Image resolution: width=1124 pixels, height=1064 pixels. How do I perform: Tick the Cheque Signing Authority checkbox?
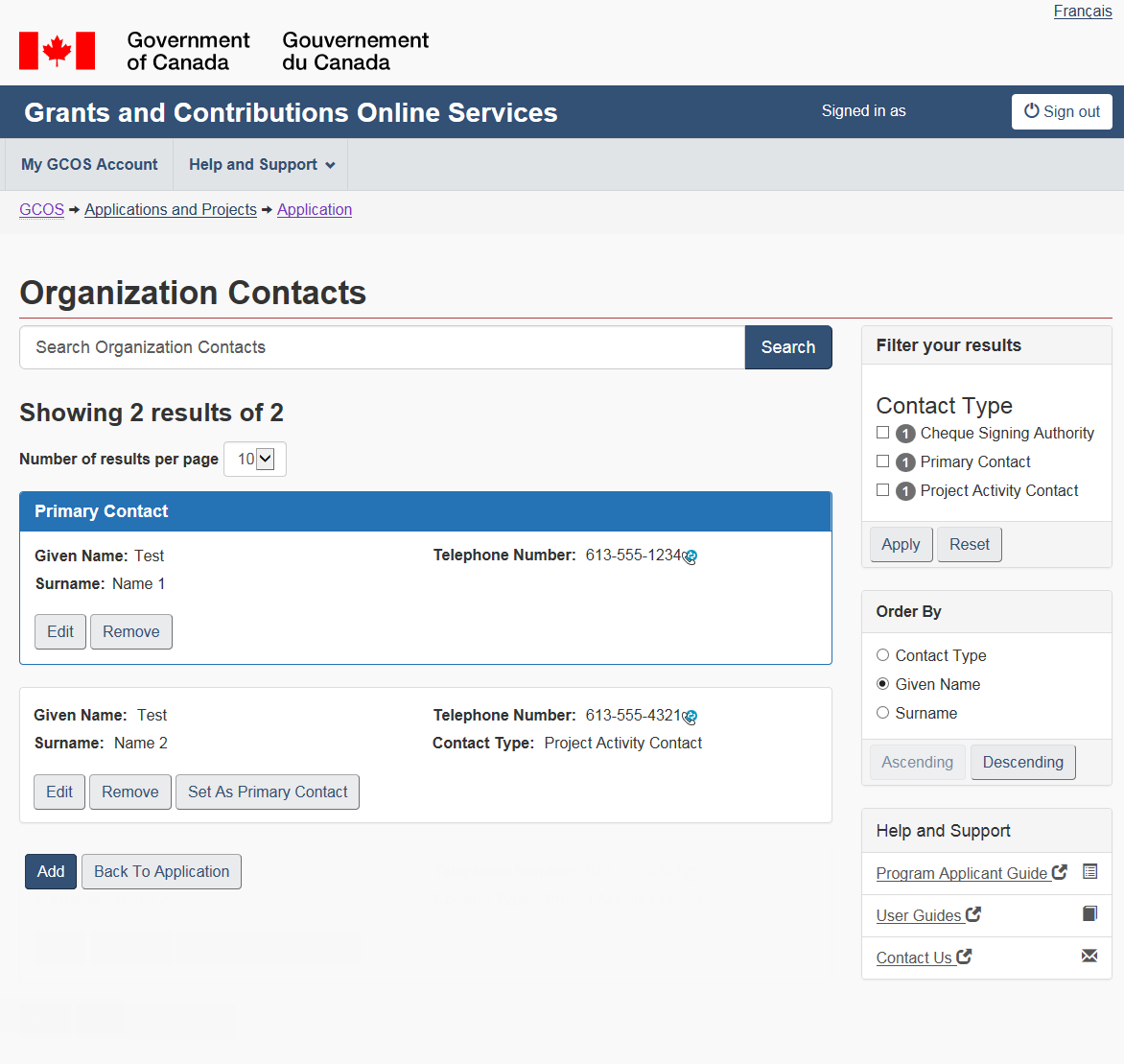(882, 433)
